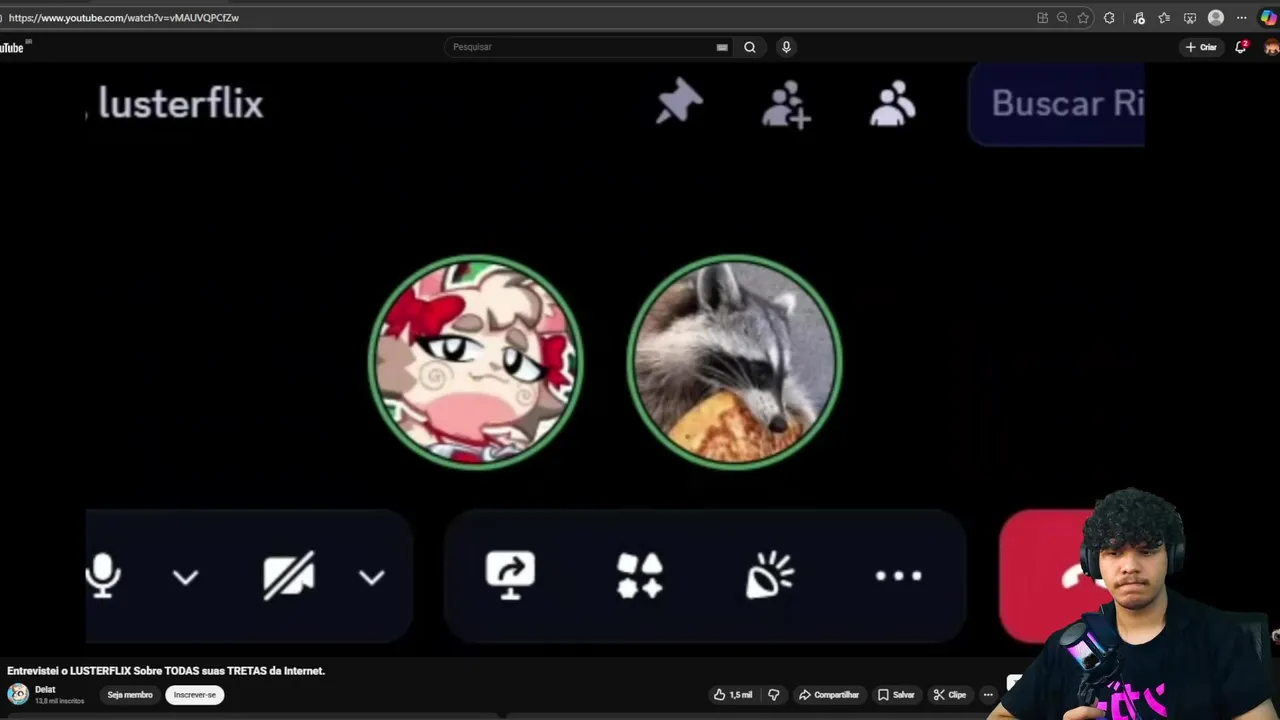
Task: Click the screenshot scissors icon in browser toolbar
Action: point(1190,18)
